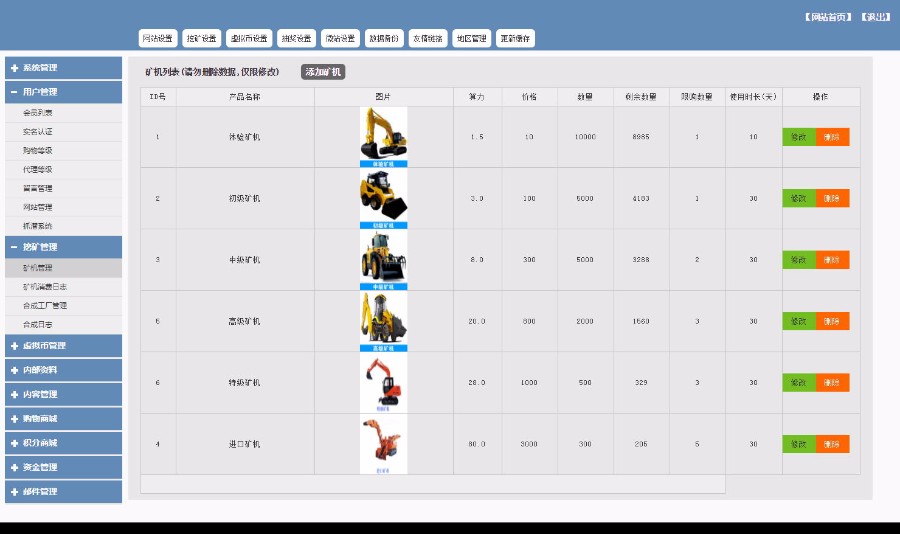900x534 pixels.
Task: Click the 中级矿机 wheel loader image
Action: [x=383, y=260]
